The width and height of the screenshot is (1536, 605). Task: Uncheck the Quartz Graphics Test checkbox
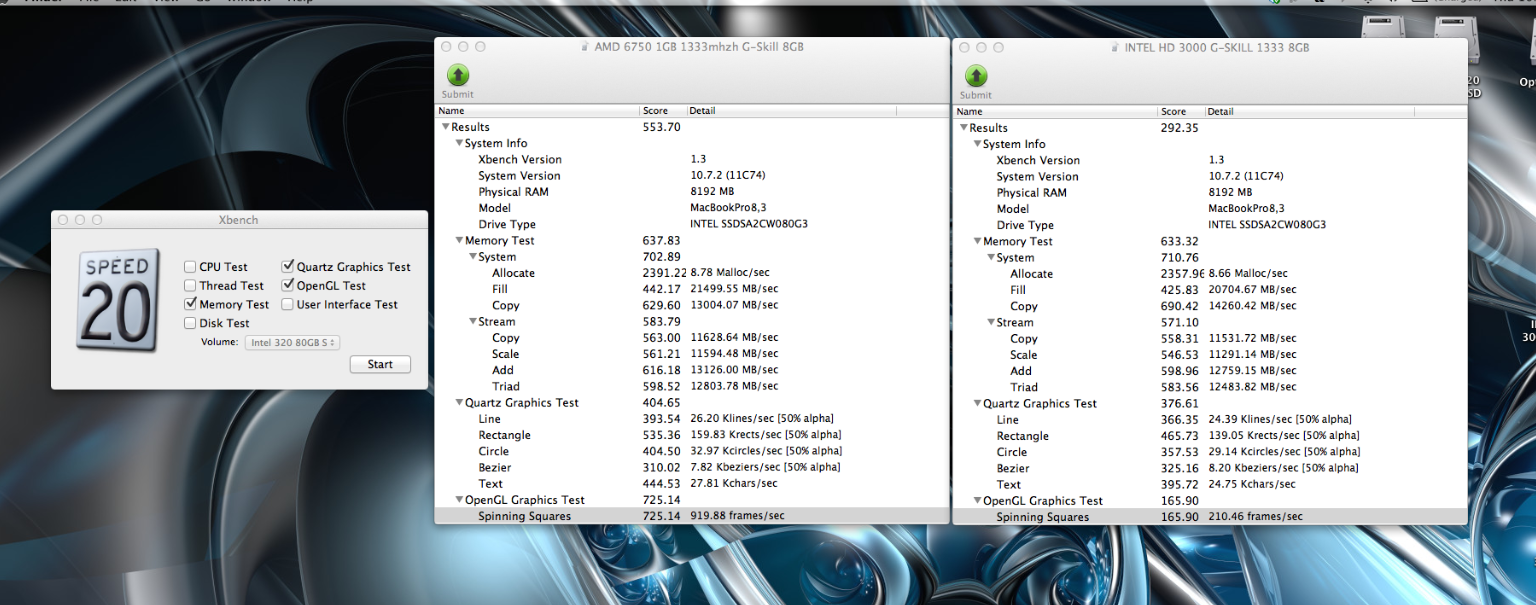(288, 267)
